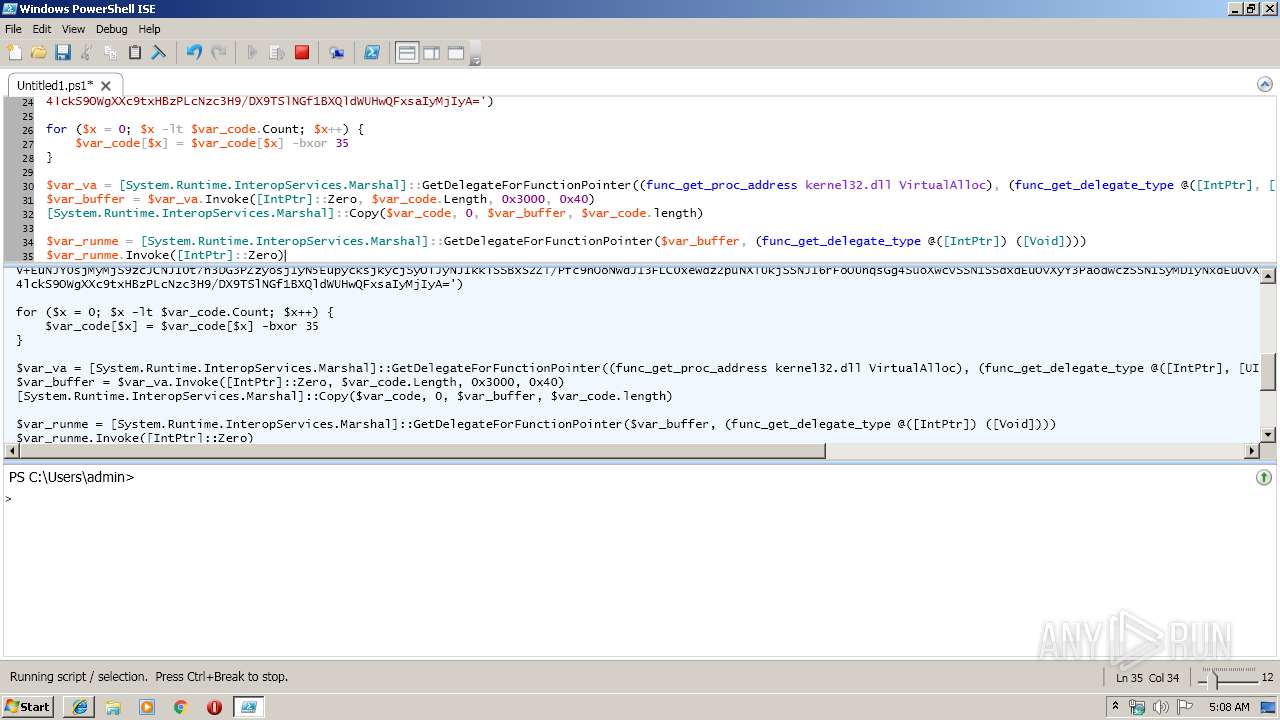Open the File menu
This screenshot has height=720, width=1280.
tap(13, 29)
